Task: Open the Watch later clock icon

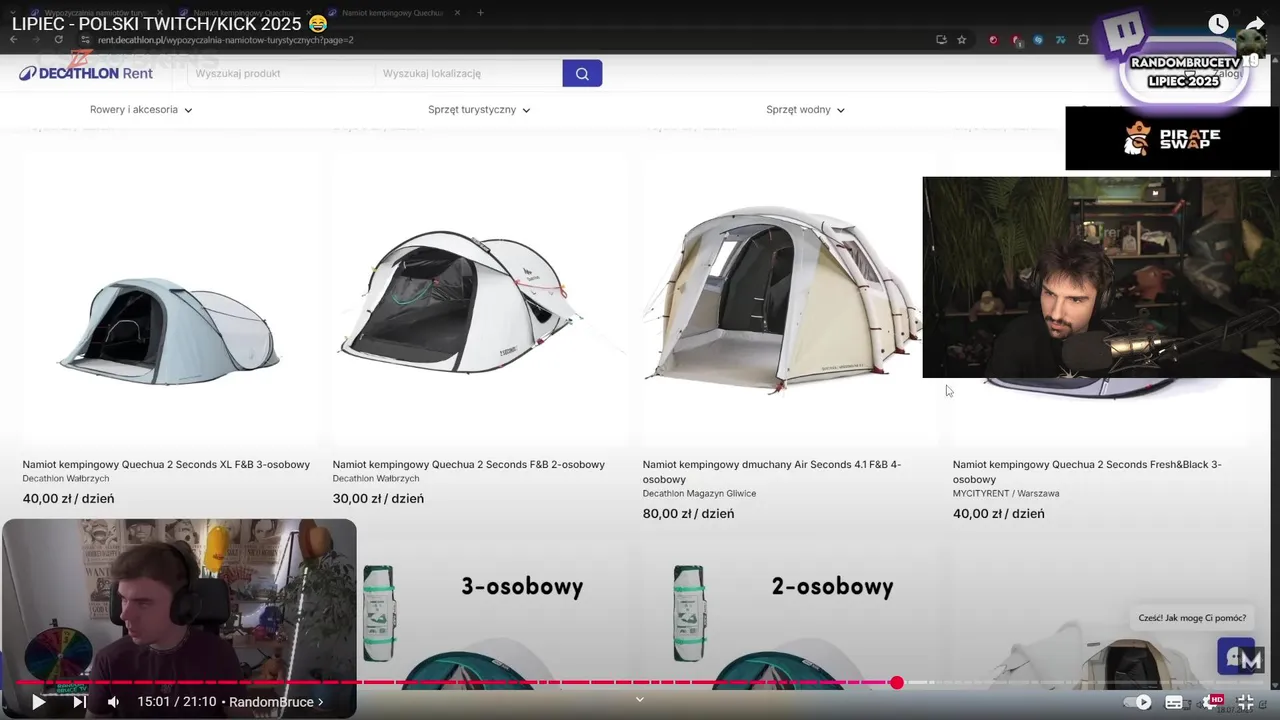Action: (1218, 24)
